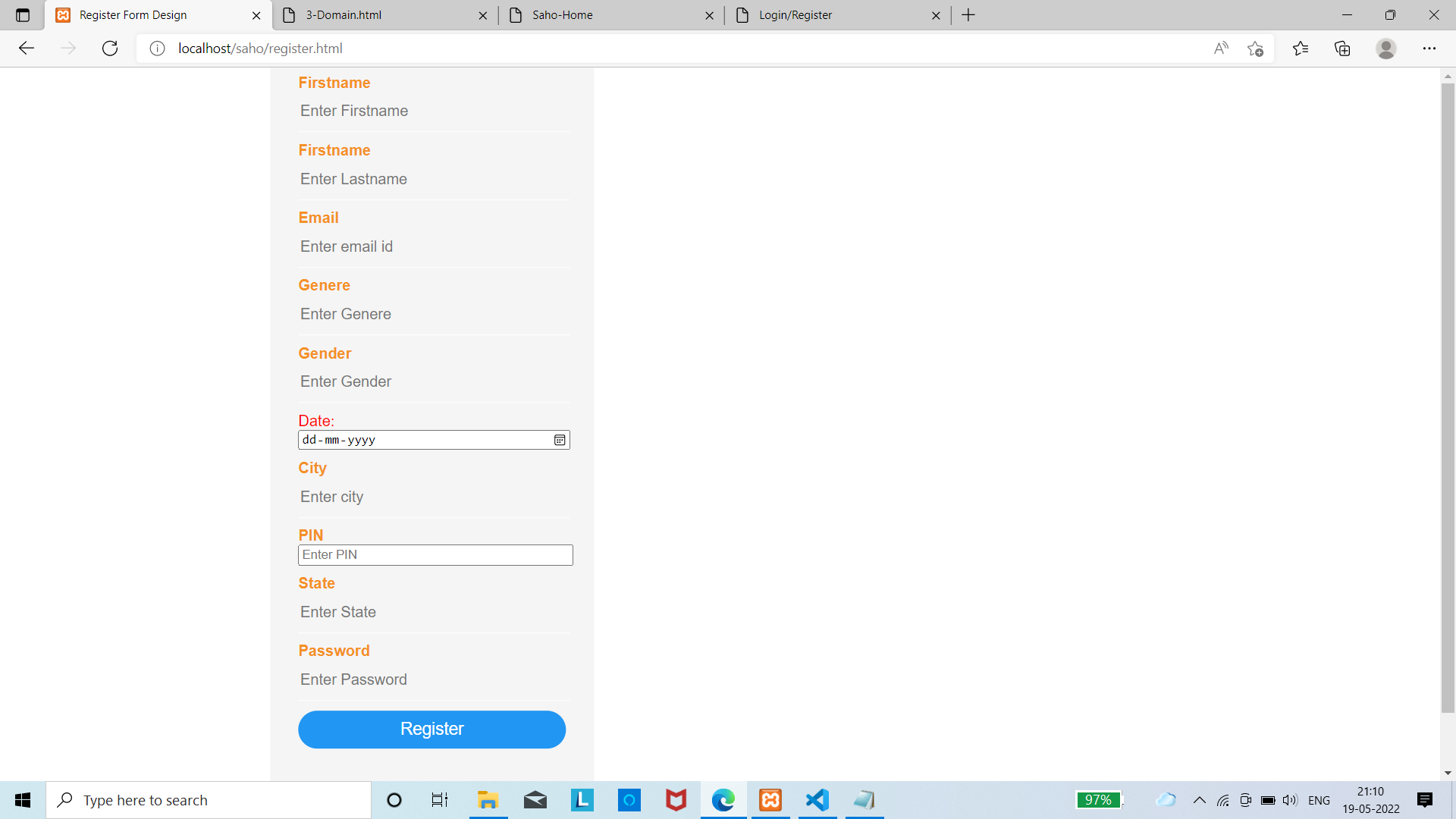
Task: Open Visual Studio Code from taskbar
Action: coord(817,800)
